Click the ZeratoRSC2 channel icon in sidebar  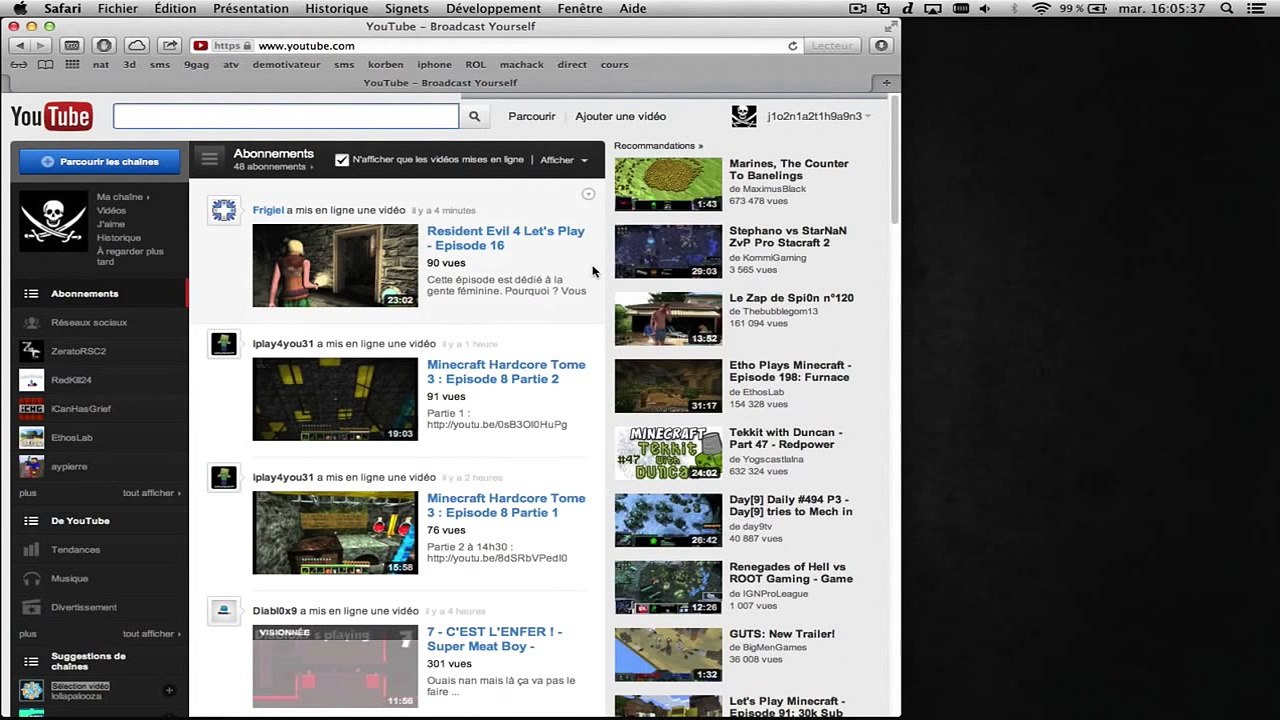point(32,351)
